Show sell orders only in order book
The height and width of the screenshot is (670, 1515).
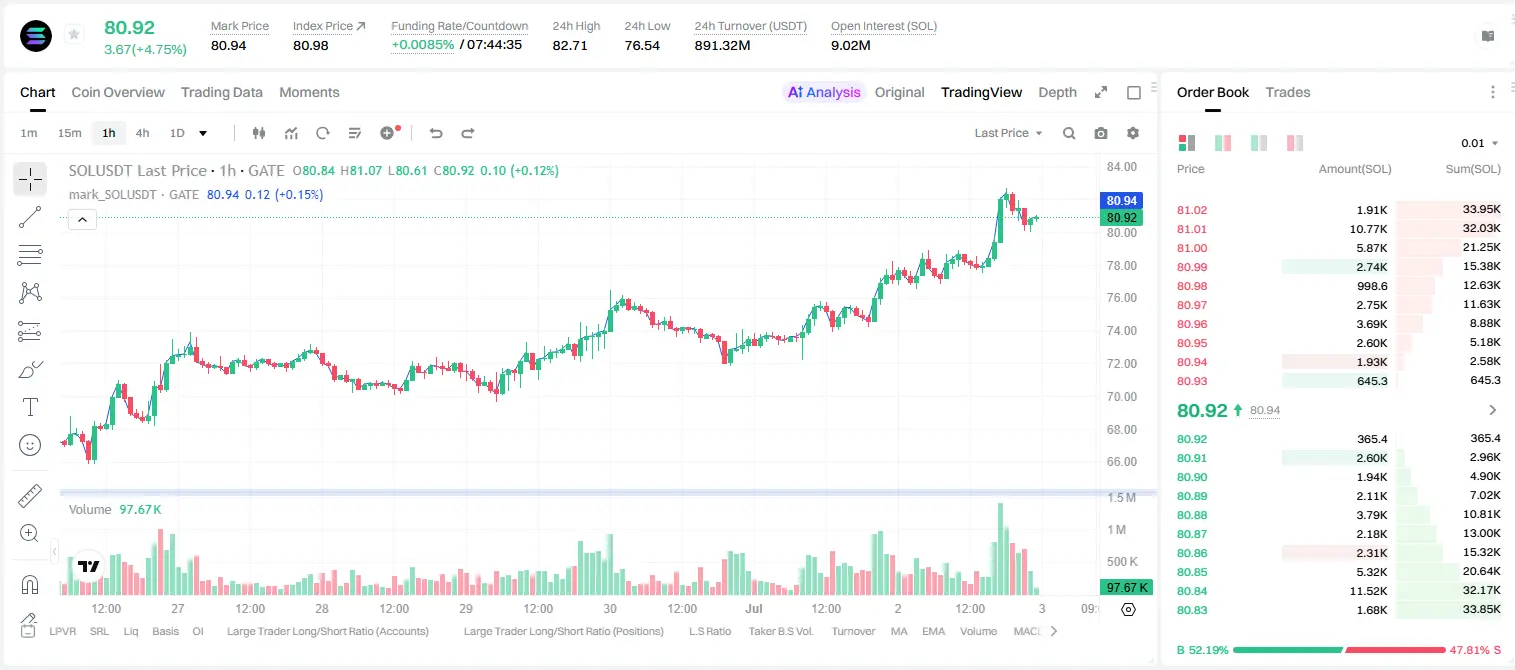1295,143
